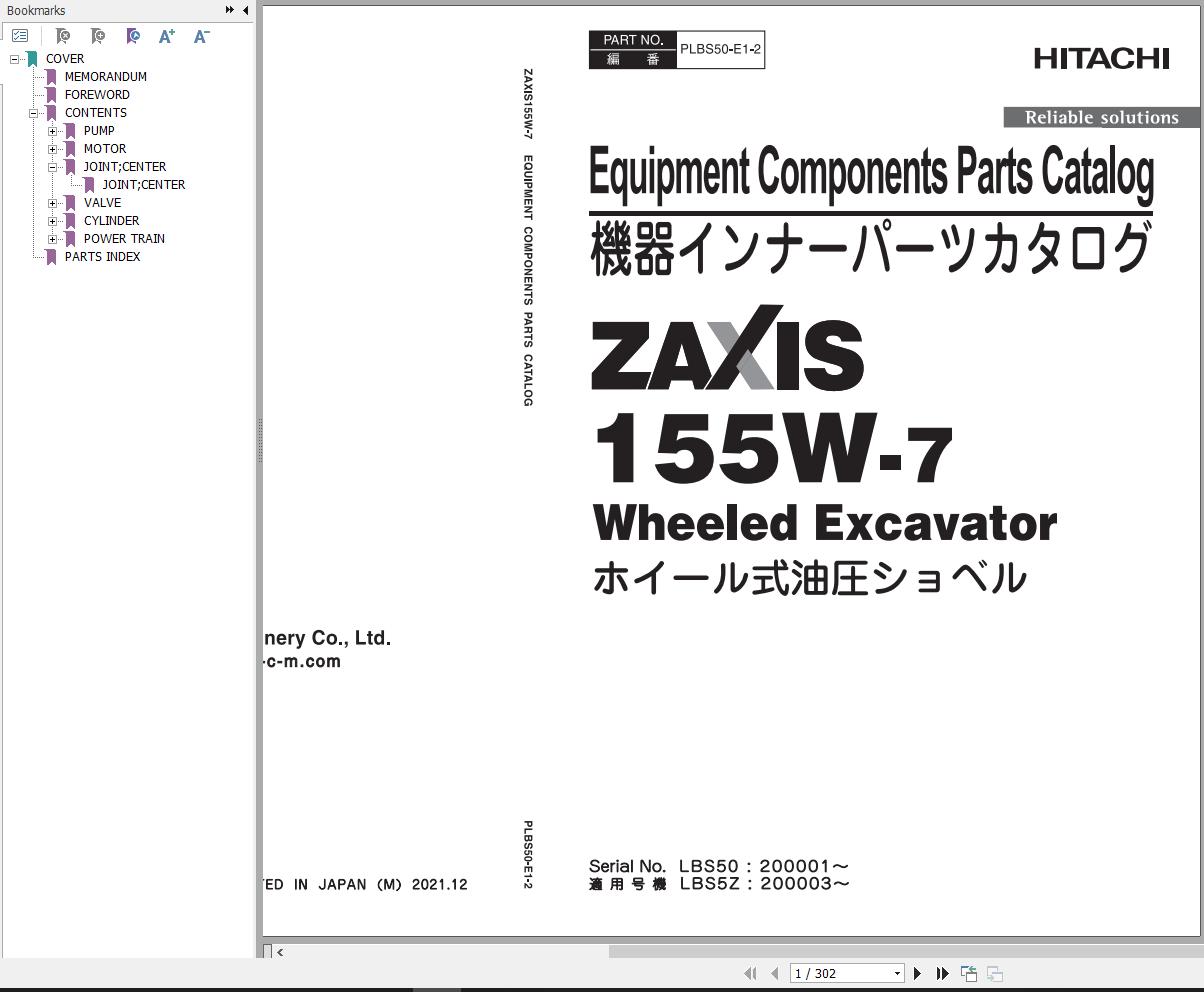Expand the PUMP bookmark section
This screenshot has width=1204, height=992.
click(x=52, y=130)
